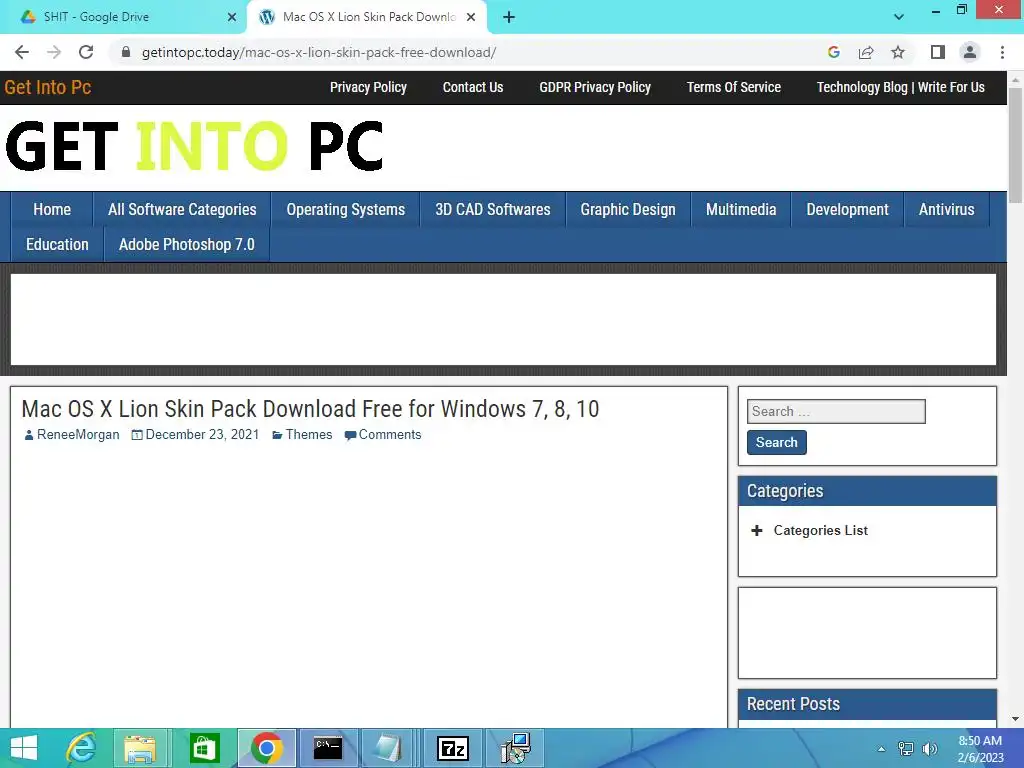Viewport: 1024px width, 768px height.
Task: Open Technology Blog | Write For Us
Action: click(901, 88)
